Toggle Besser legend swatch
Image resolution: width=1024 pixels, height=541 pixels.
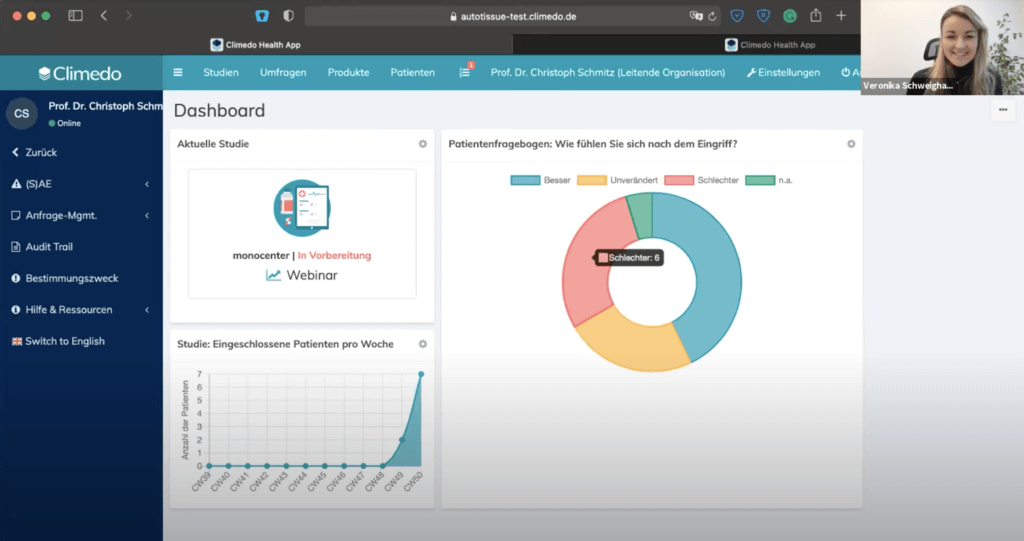[x=525, y=180]
